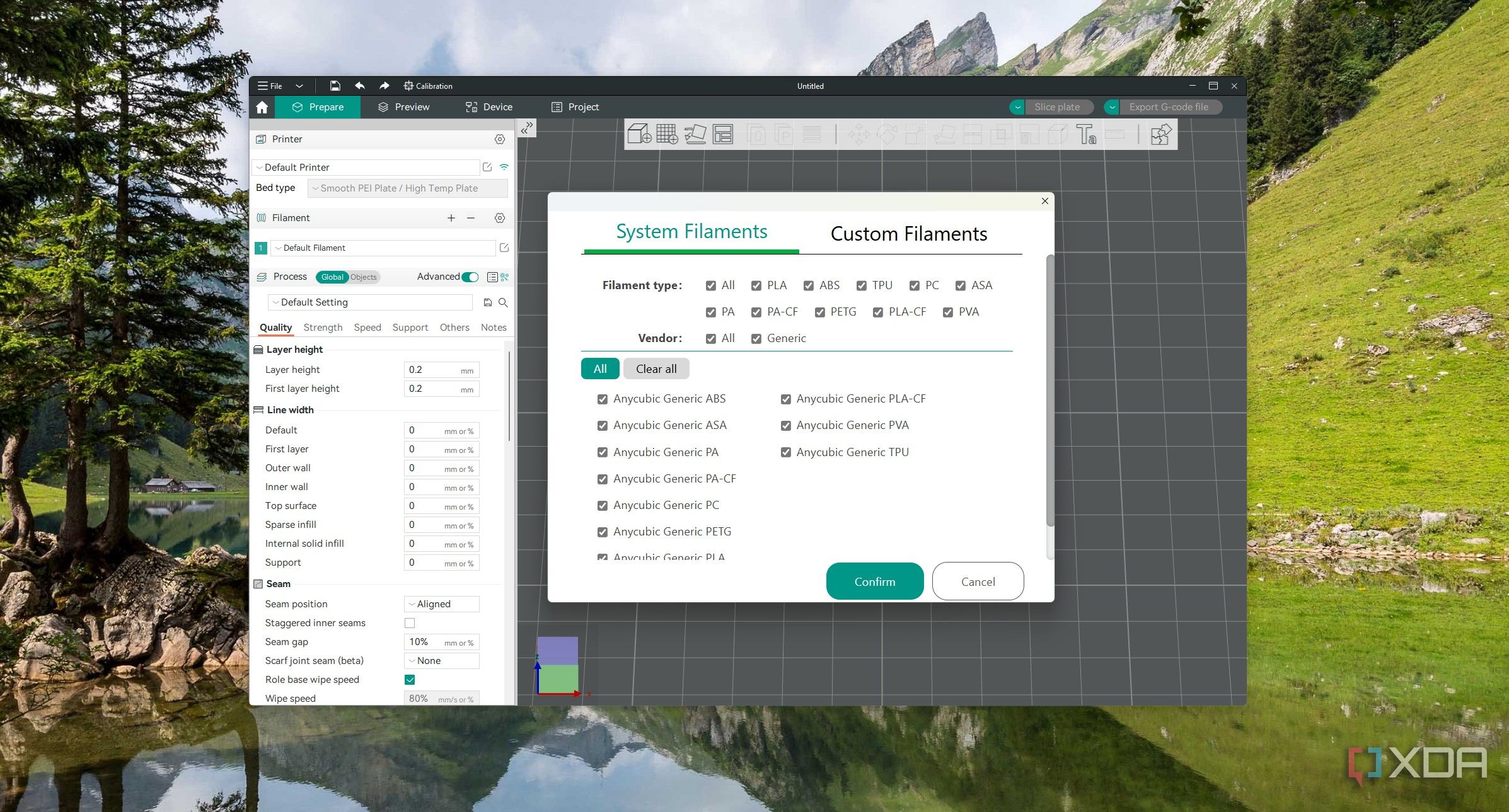Click the search settings magnifier icon
The width and height of the screenshot is (1509, 812).
point(503,302)
